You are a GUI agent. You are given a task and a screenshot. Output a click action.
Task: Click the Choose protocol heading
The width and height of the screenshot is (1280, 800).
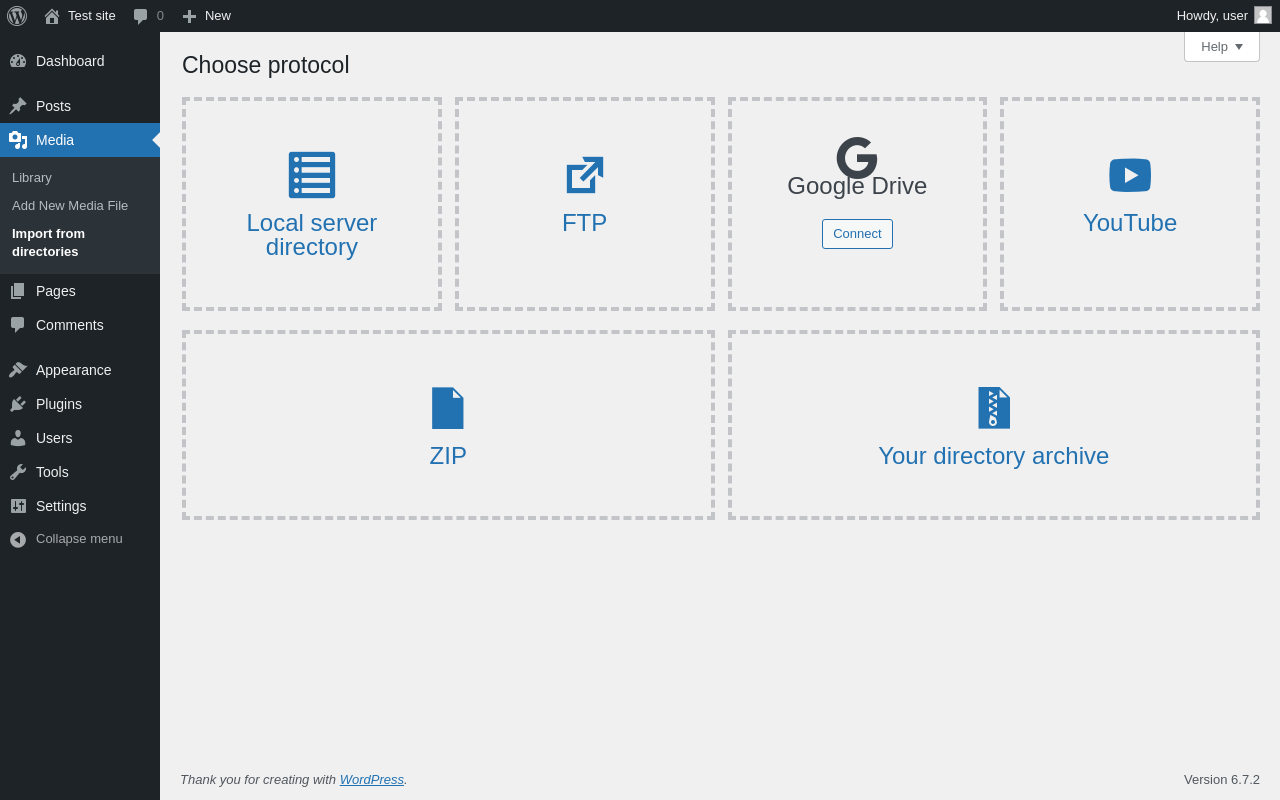pyautogui.click(x=266, y=66)
